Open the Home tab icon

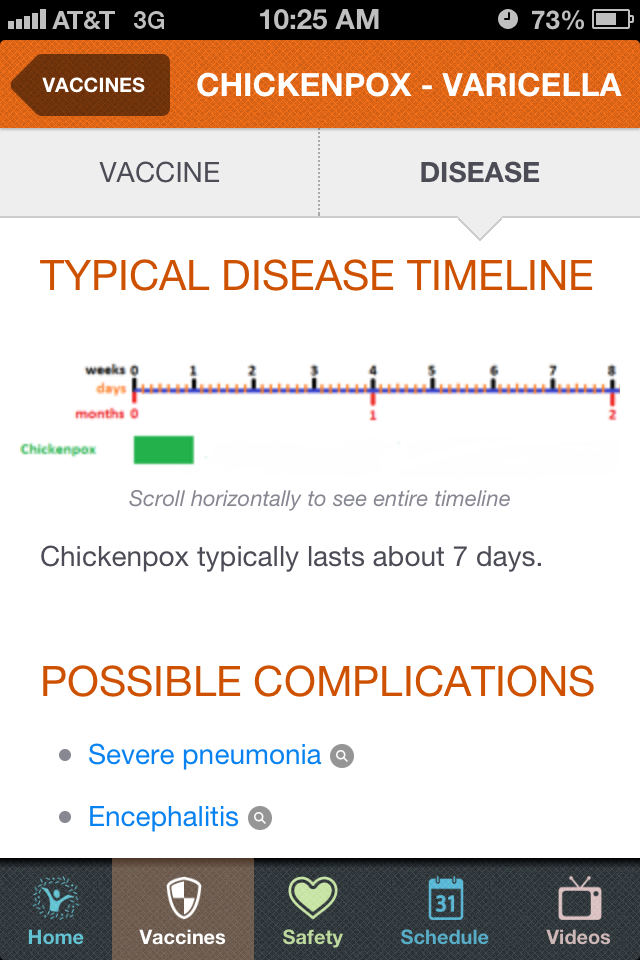56,898
